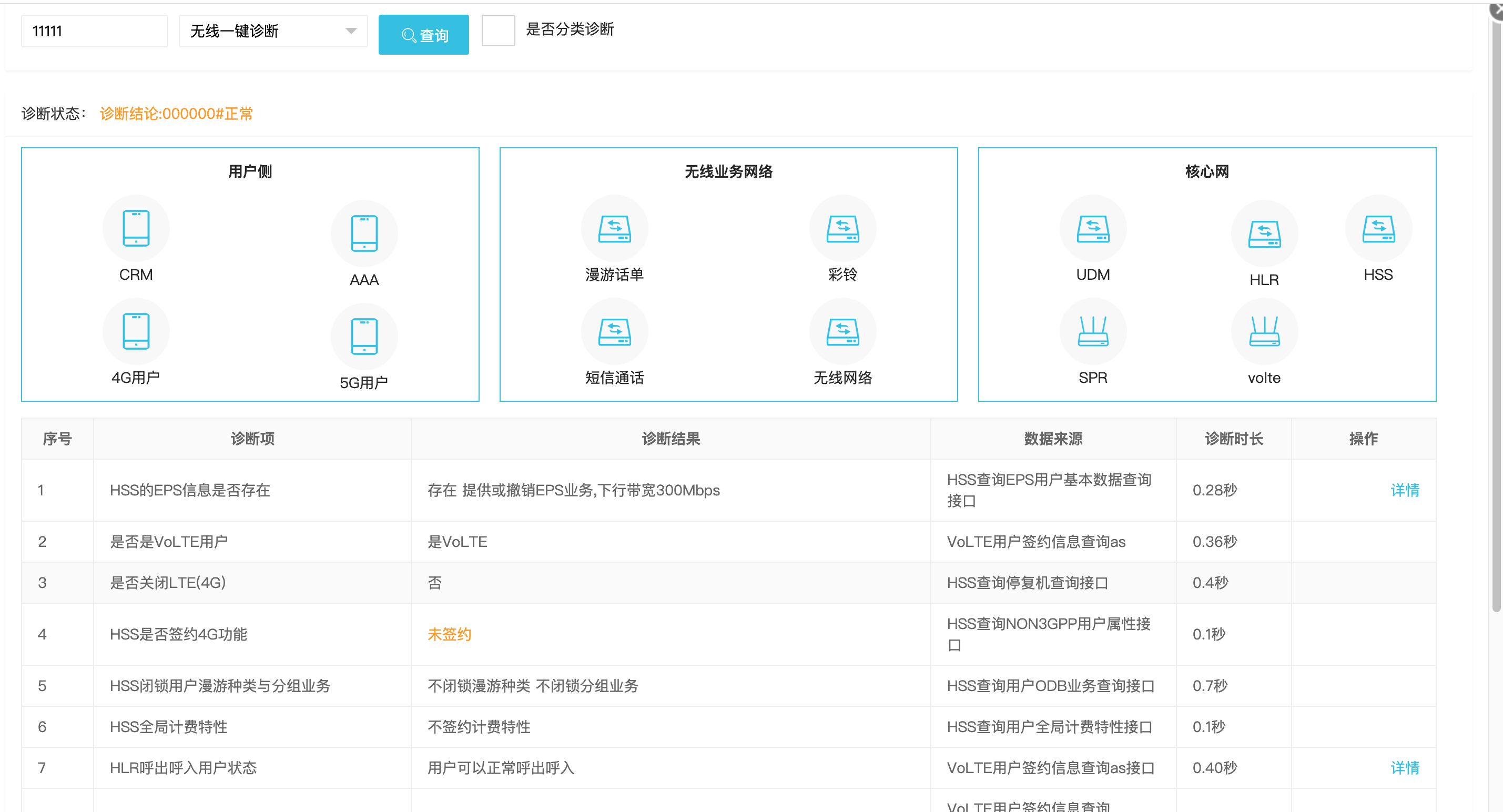
Task: Click the 操作 column header
Action: click(x=1364, y=439)
